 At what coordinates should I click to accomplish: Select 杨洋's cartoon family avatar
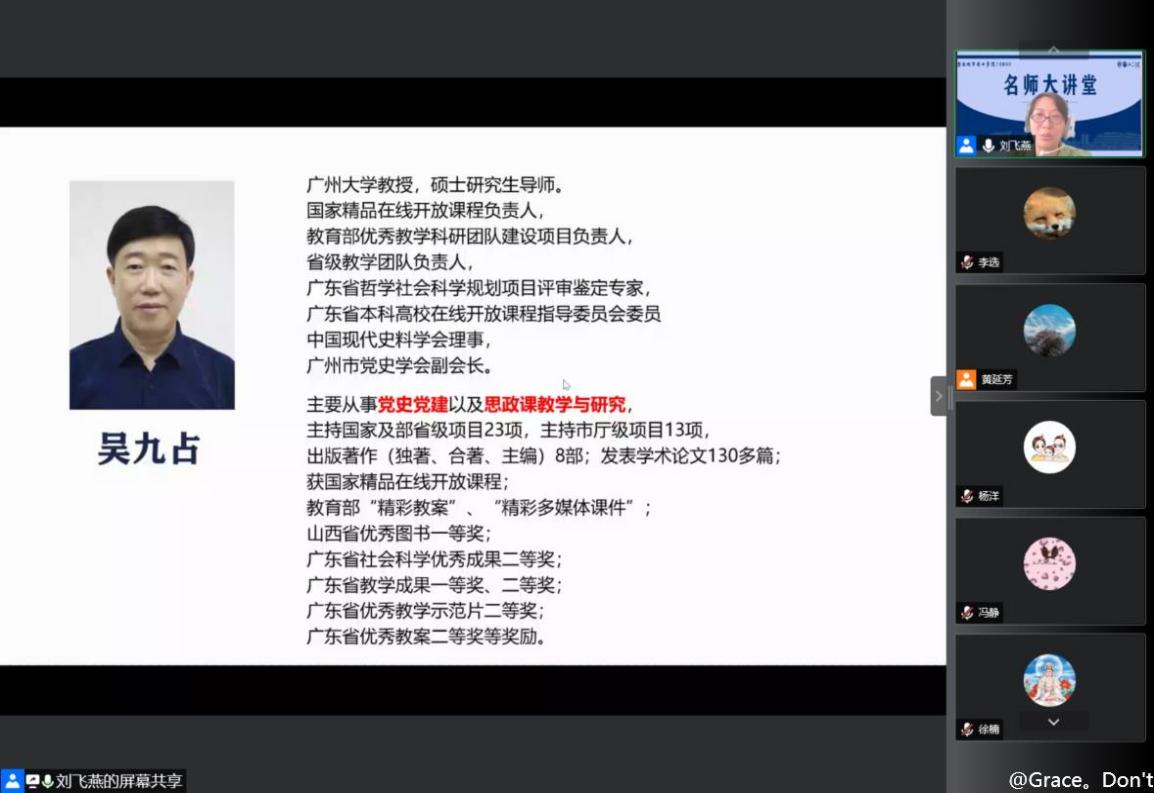(1049, 447)
